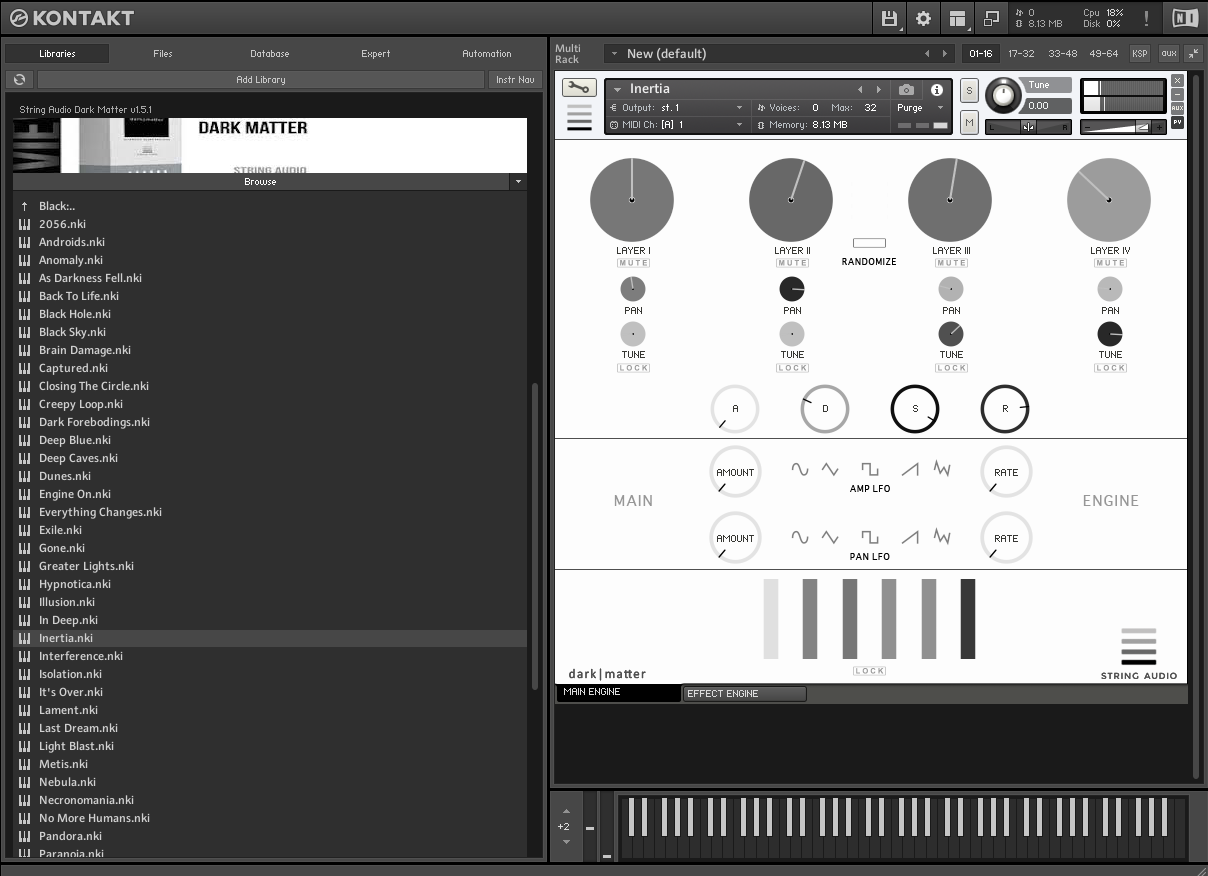This screenshot has height=876, width=1208.
Task: Open the multi rack preset dropdown arrow
Action: 613,54
